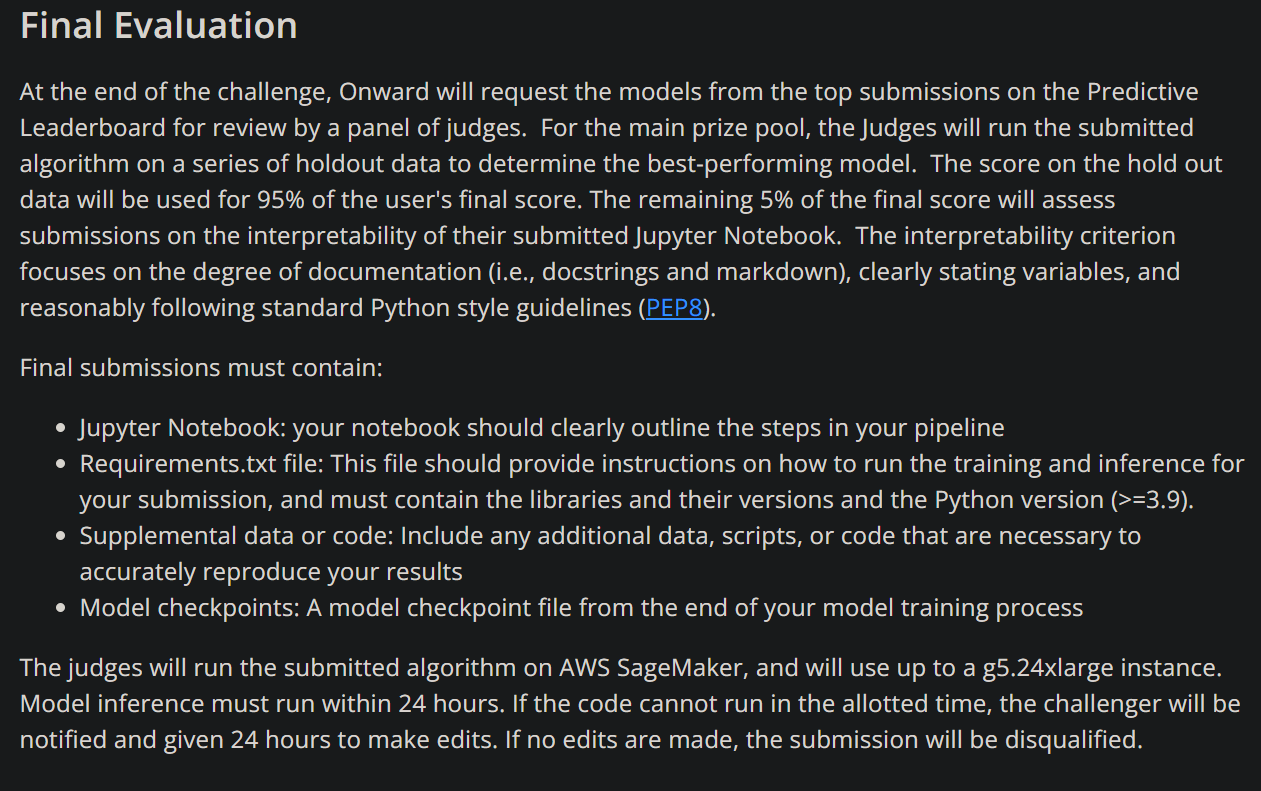Click the bullet dot before Jupyter Notebook
This screenshot has height=791, width=1261.
[x=62, y=429]
